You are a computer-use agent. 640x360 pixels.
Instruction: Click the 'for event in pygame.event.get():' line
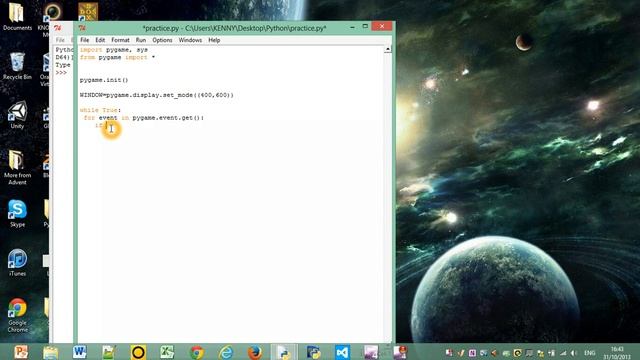tap(143, 118)
